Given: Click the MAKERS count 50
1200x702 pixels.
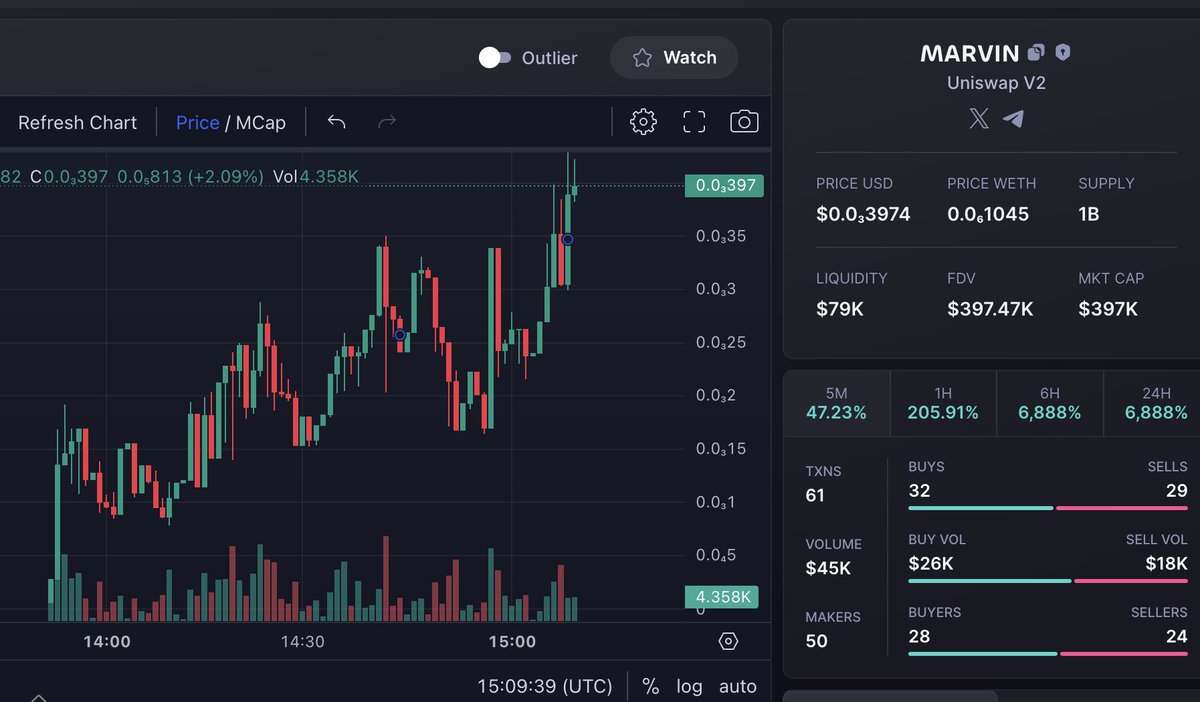Looking at the screenshot, I should [817, 641].
